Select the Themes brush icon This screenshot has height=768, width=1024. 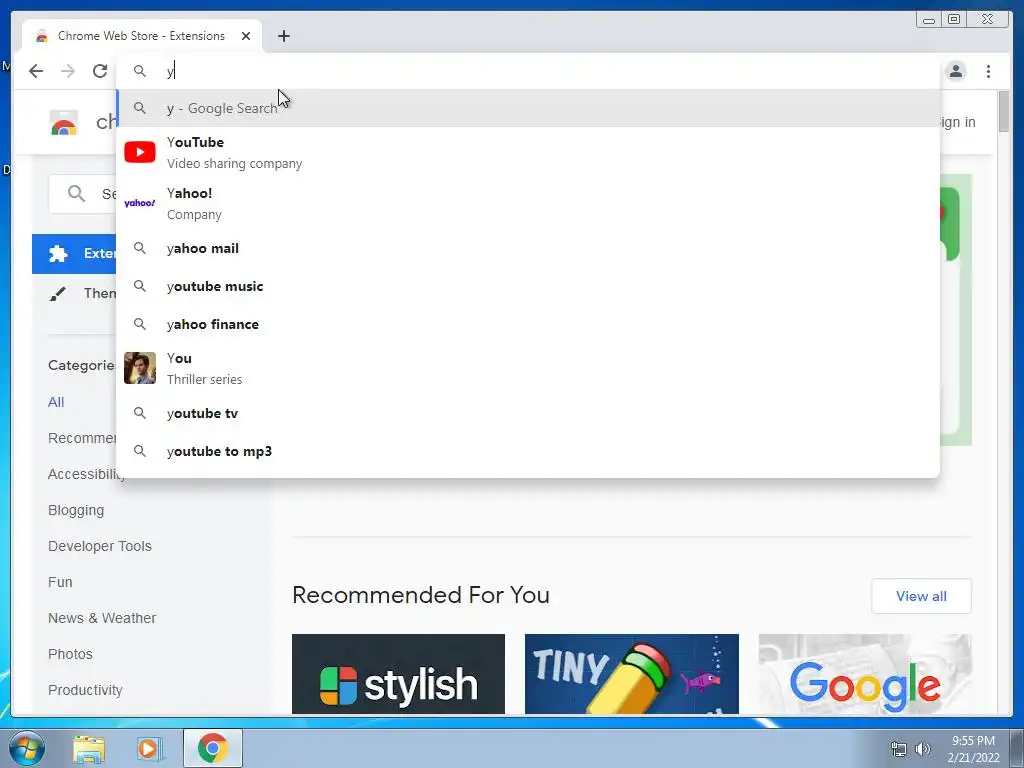point(57,293)
